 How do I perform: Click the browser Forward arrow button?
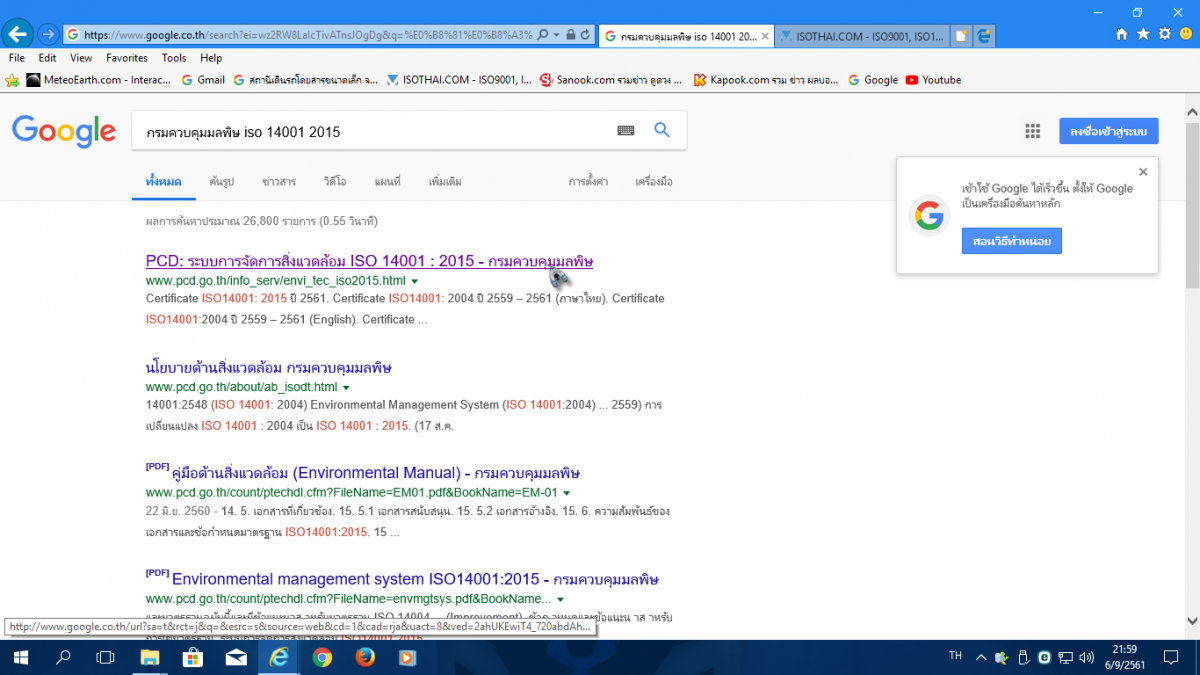coord(47,34)
